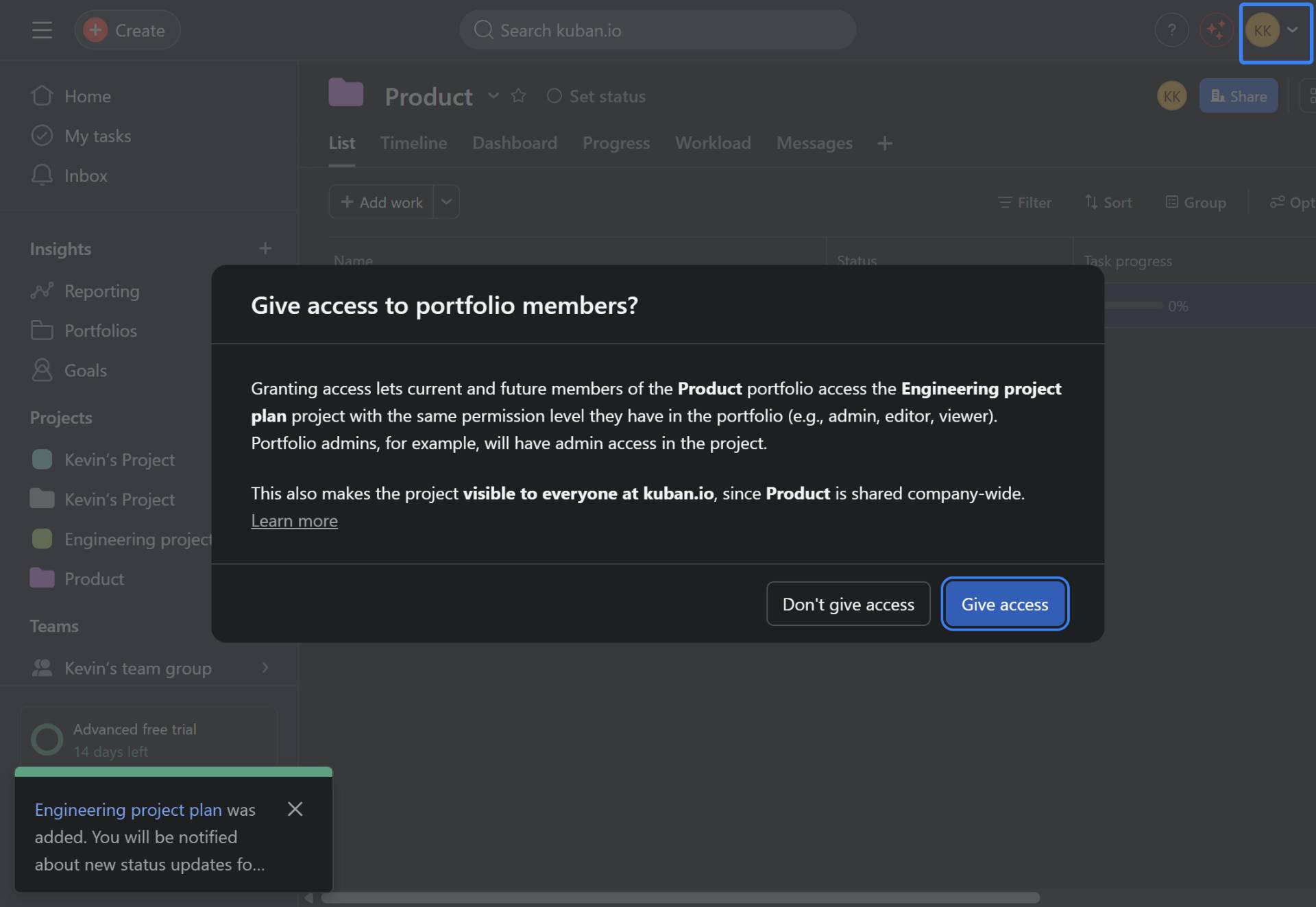Open the KK profile avatar in the top bar
This screenshot has width=1316, height=907.
pos(1262,30)
